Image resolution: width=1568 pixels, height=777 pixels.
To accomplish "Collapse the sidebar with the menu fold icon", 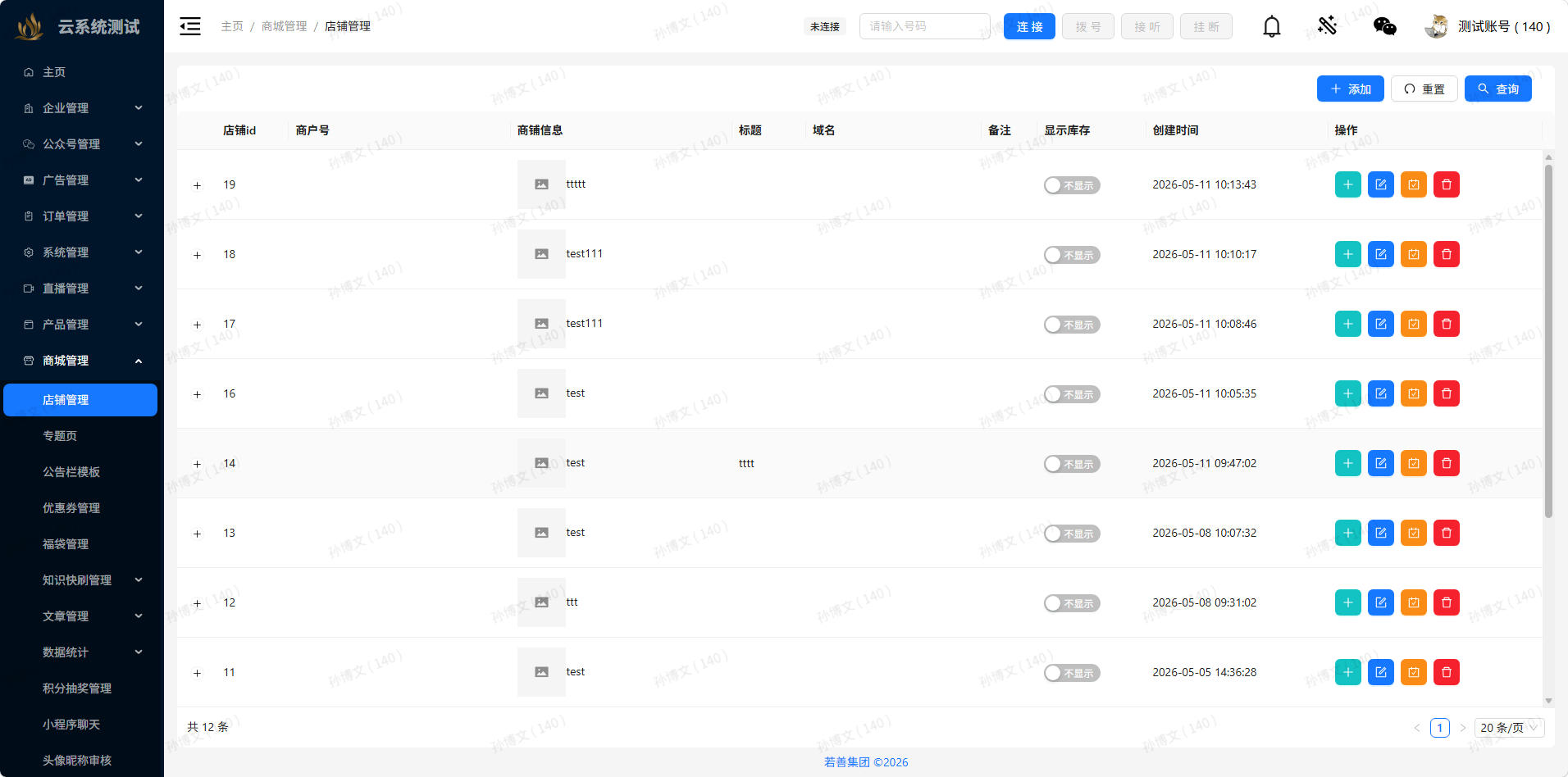I will [x=190, y=26].
